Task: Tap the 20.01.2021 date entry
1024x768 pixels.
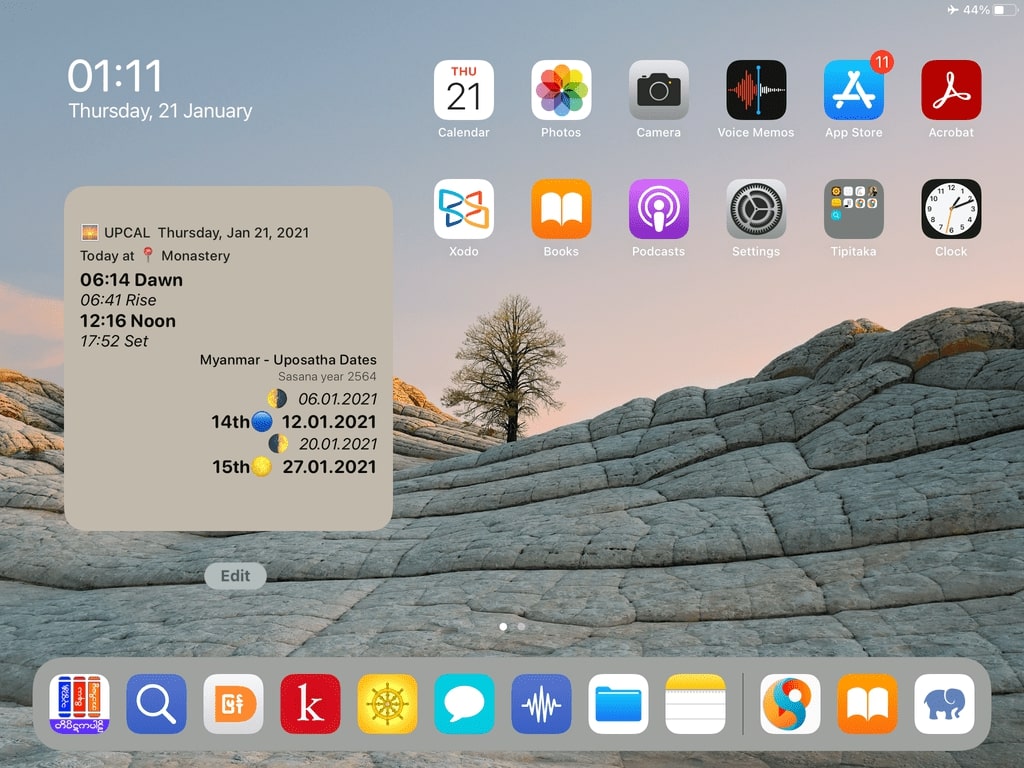Action: 338,444
